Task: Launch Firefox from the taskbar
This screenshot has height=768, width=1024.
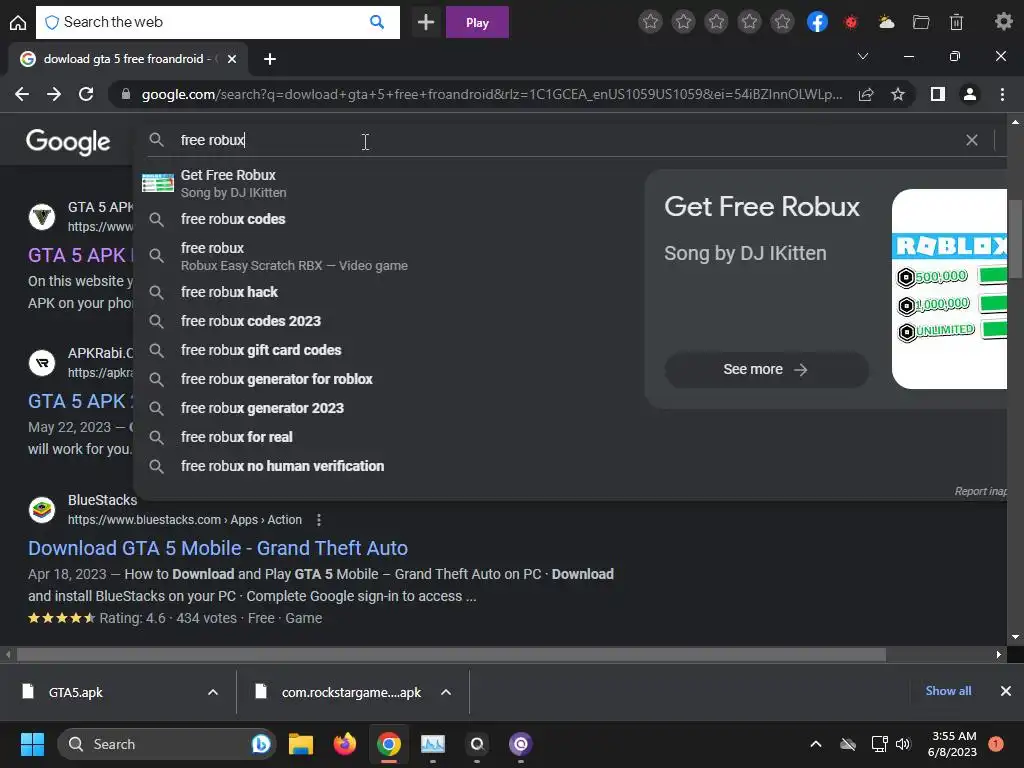Action: (345, 744)
